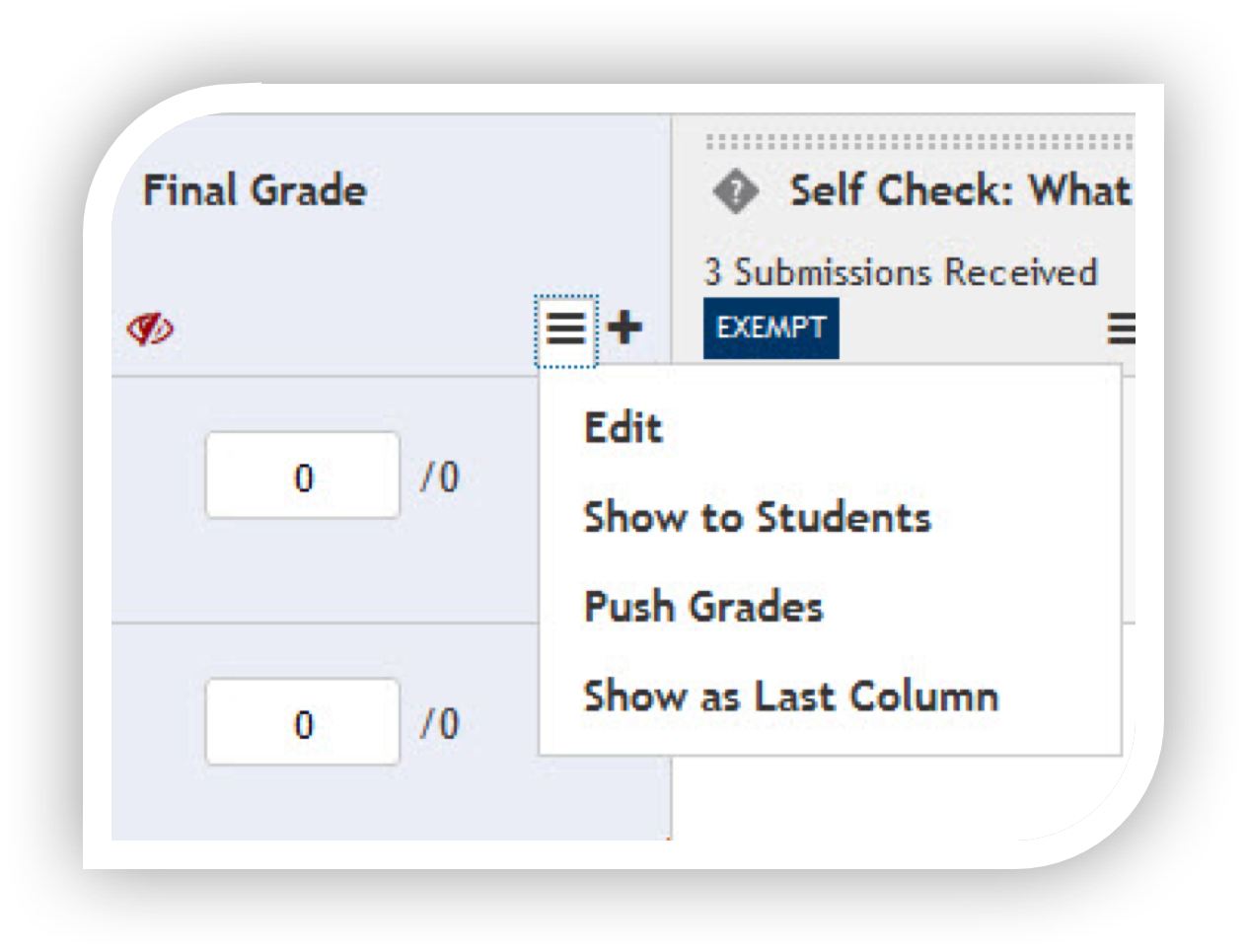Screen dimensions: 1247x952
Task: Click the second row grade input field
Action: tap(302, 723)
